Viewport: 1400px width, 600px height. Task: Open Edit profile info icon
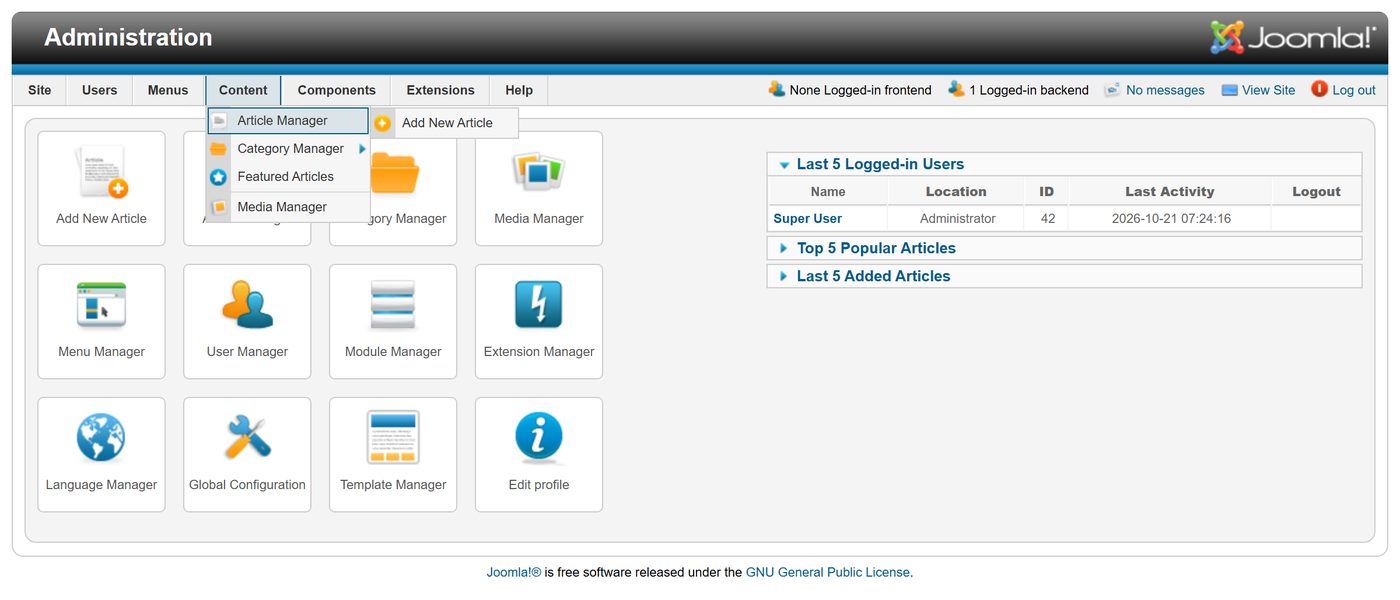tap(539, 438)
